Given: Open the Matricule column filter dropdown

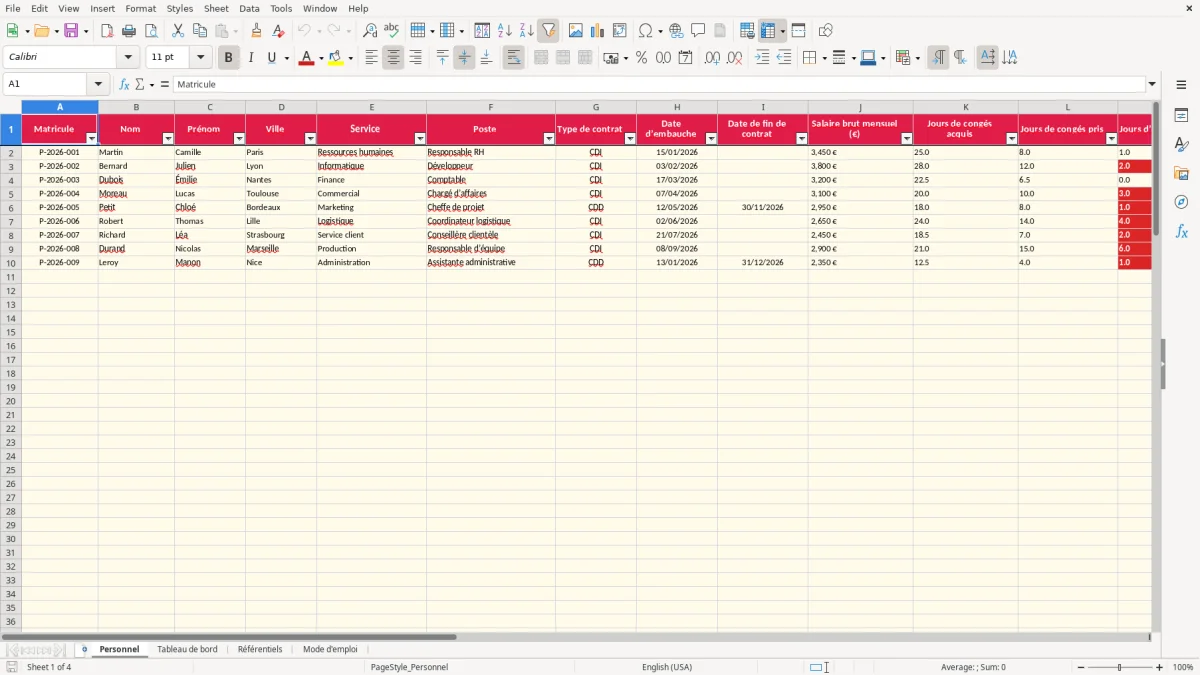Looking at the screenshot, I should click(91, 139).
